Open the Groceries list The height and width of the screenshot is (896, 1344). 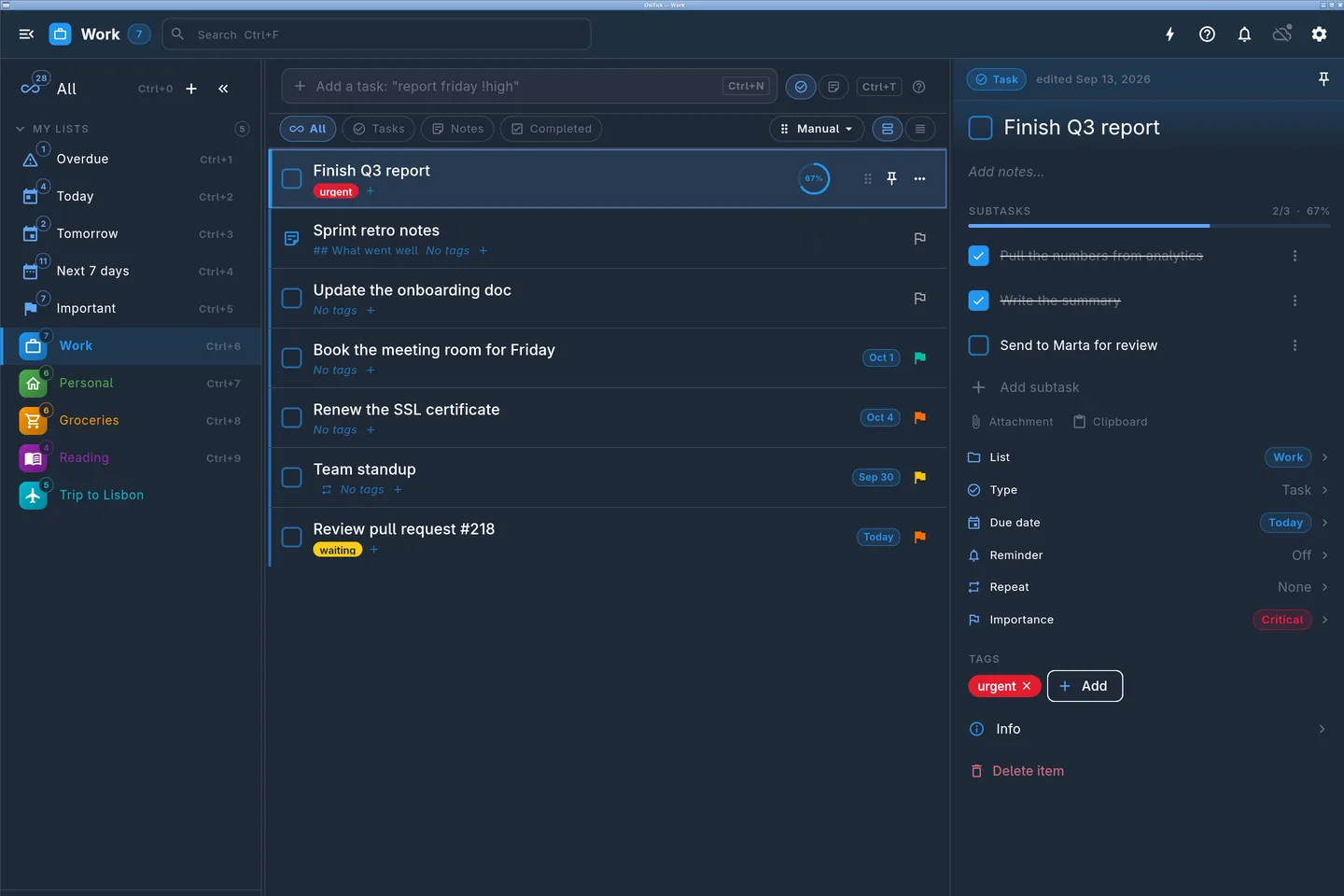(x=131, y=420)
